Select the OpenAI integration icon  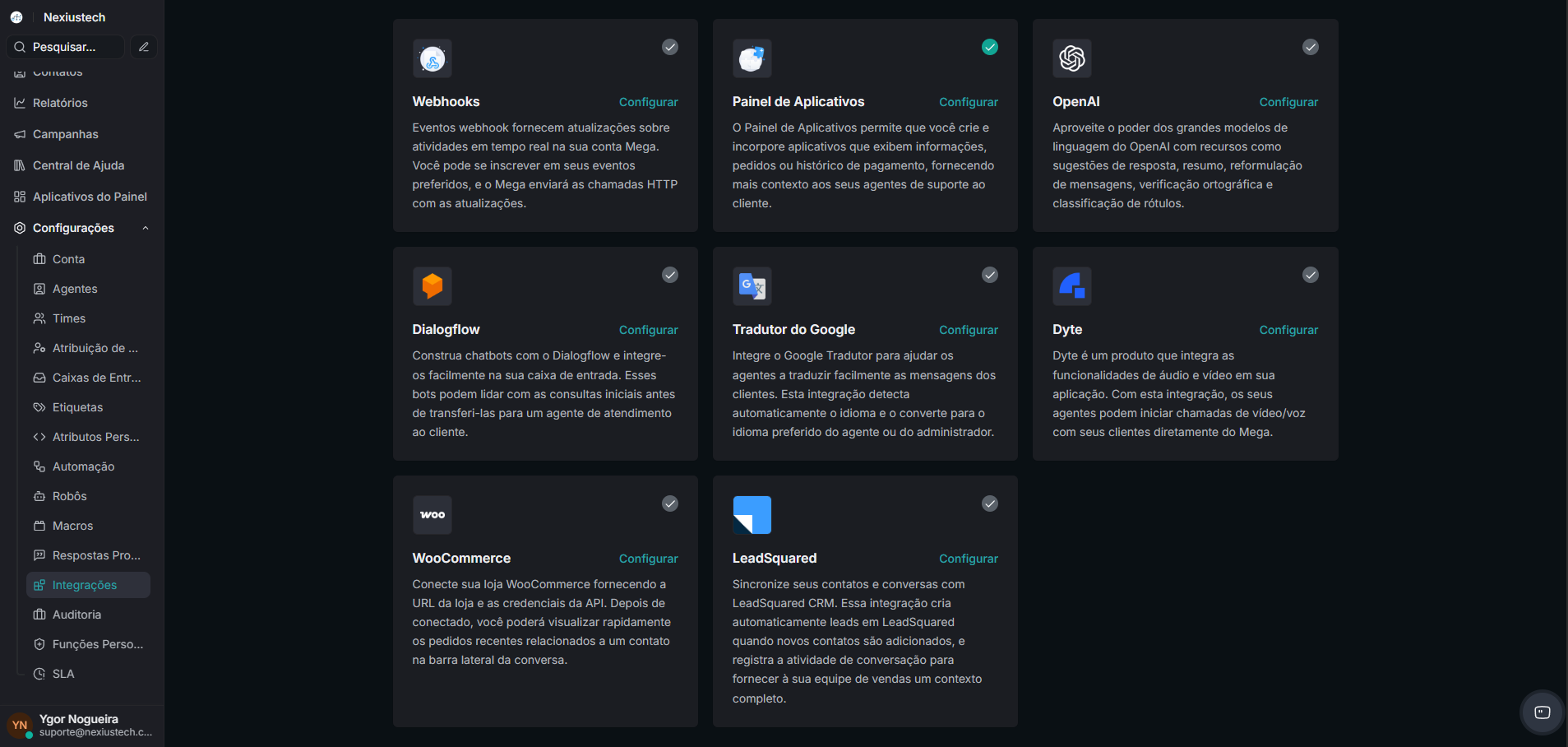[x=1072, y=58]
